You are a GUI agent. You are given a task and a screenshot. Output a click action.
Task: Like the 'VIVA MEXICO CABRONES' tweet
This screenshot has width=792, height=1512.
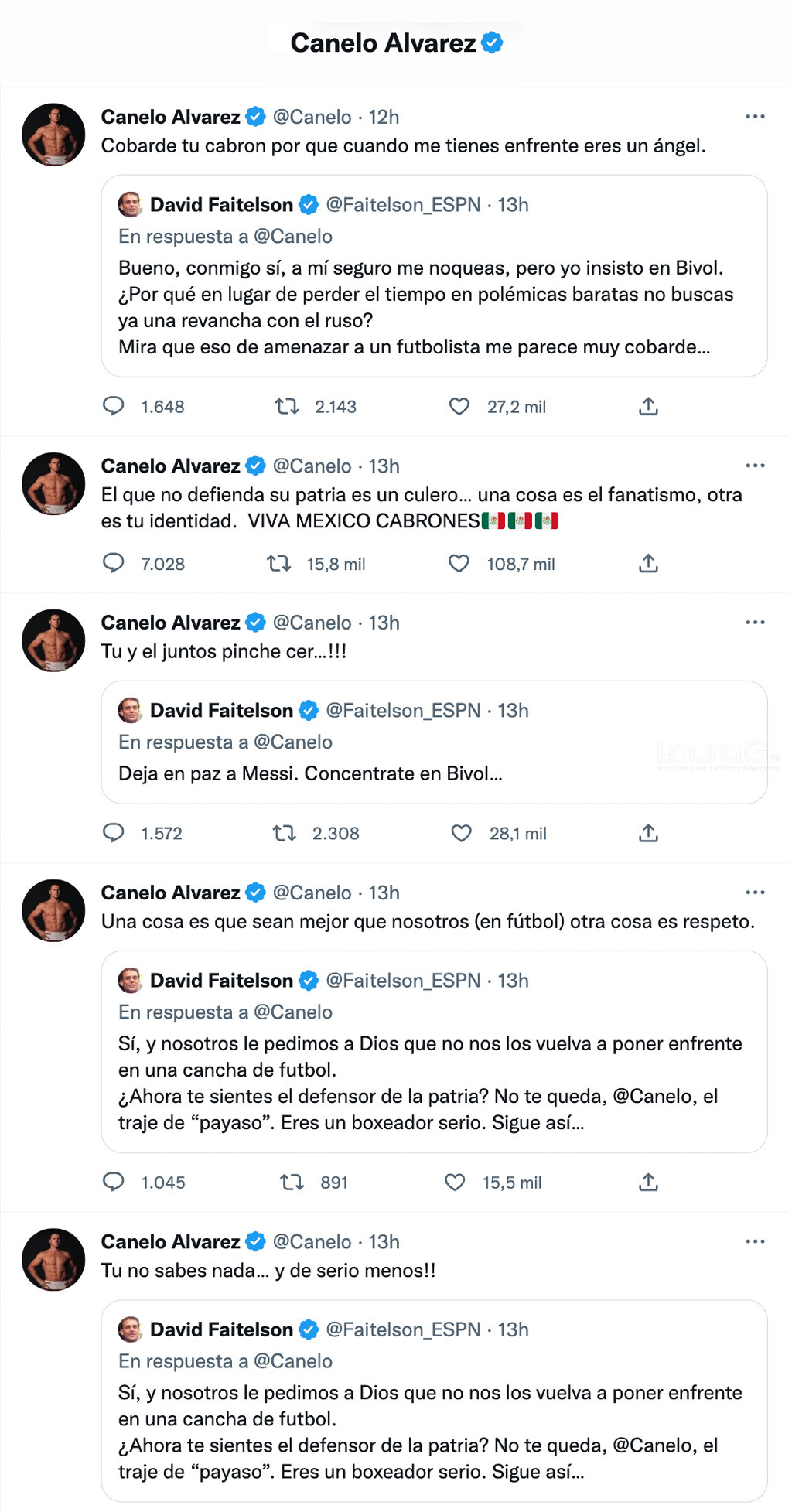click(459, 564)
